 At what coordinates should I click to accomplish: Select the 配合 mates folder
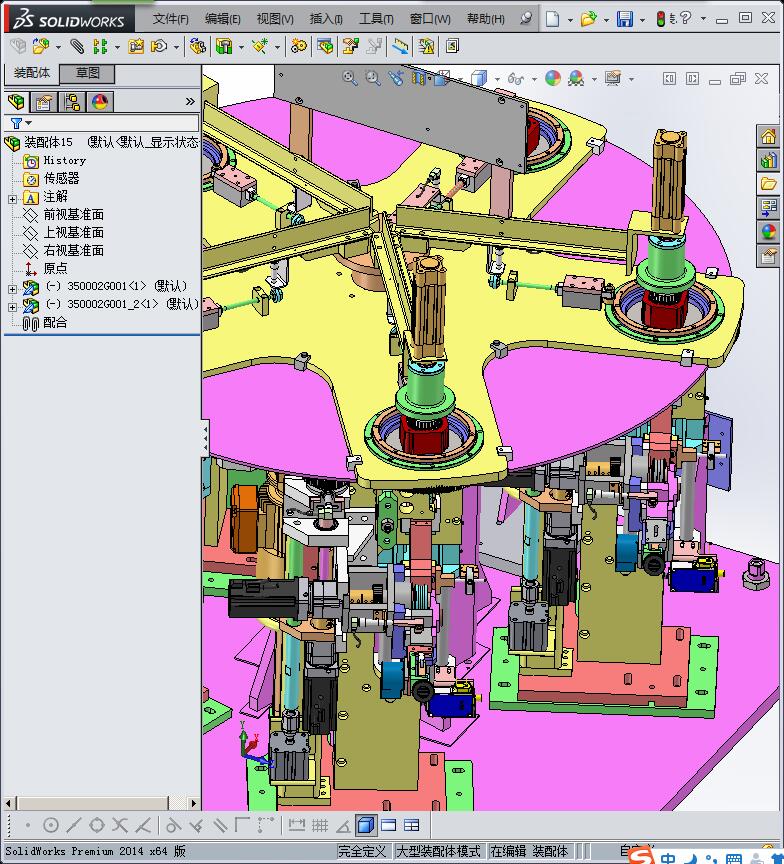(x=55, y=322)
